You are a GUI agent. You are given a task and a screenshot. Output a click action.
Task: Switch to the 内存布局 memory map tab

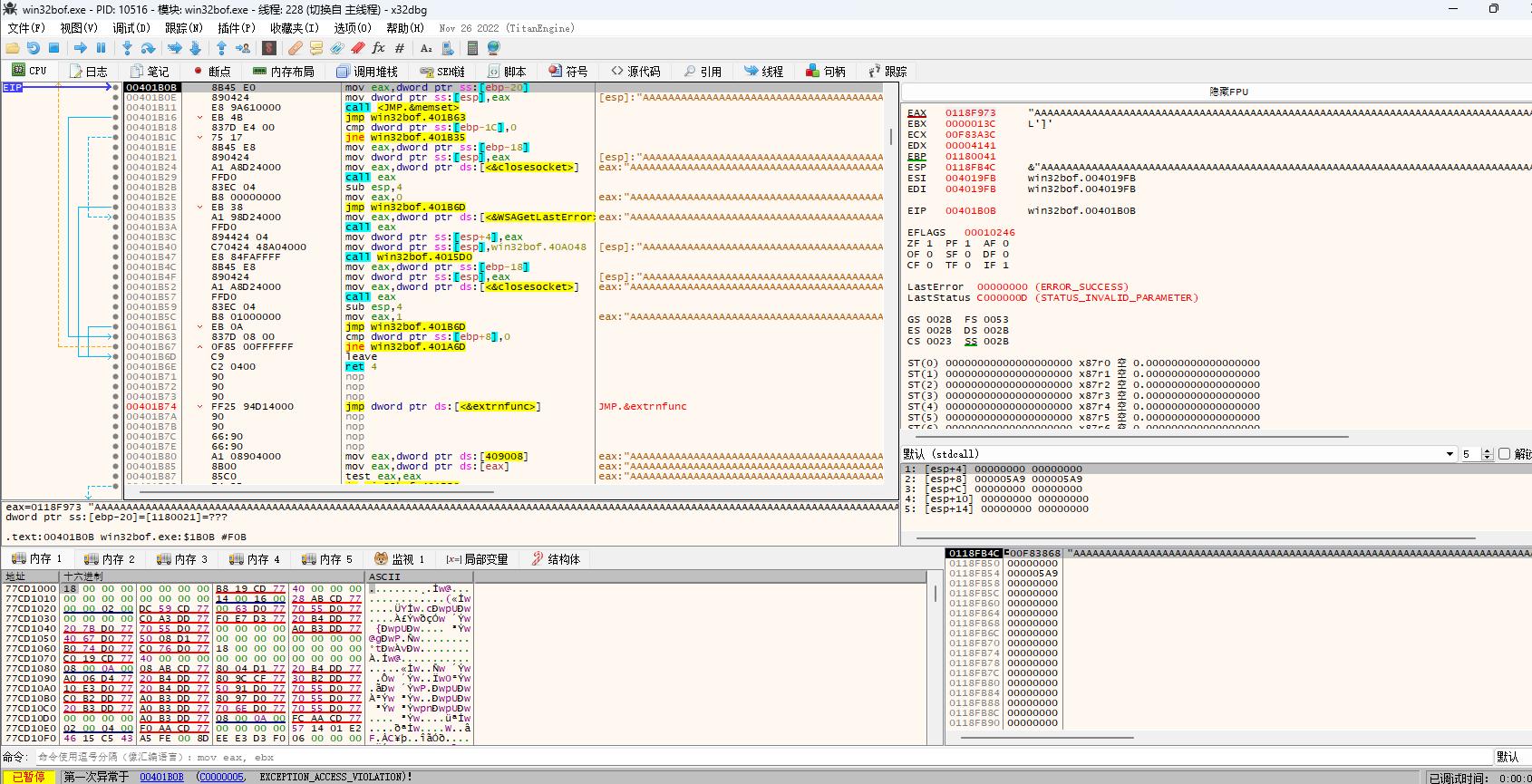[284, 71]
